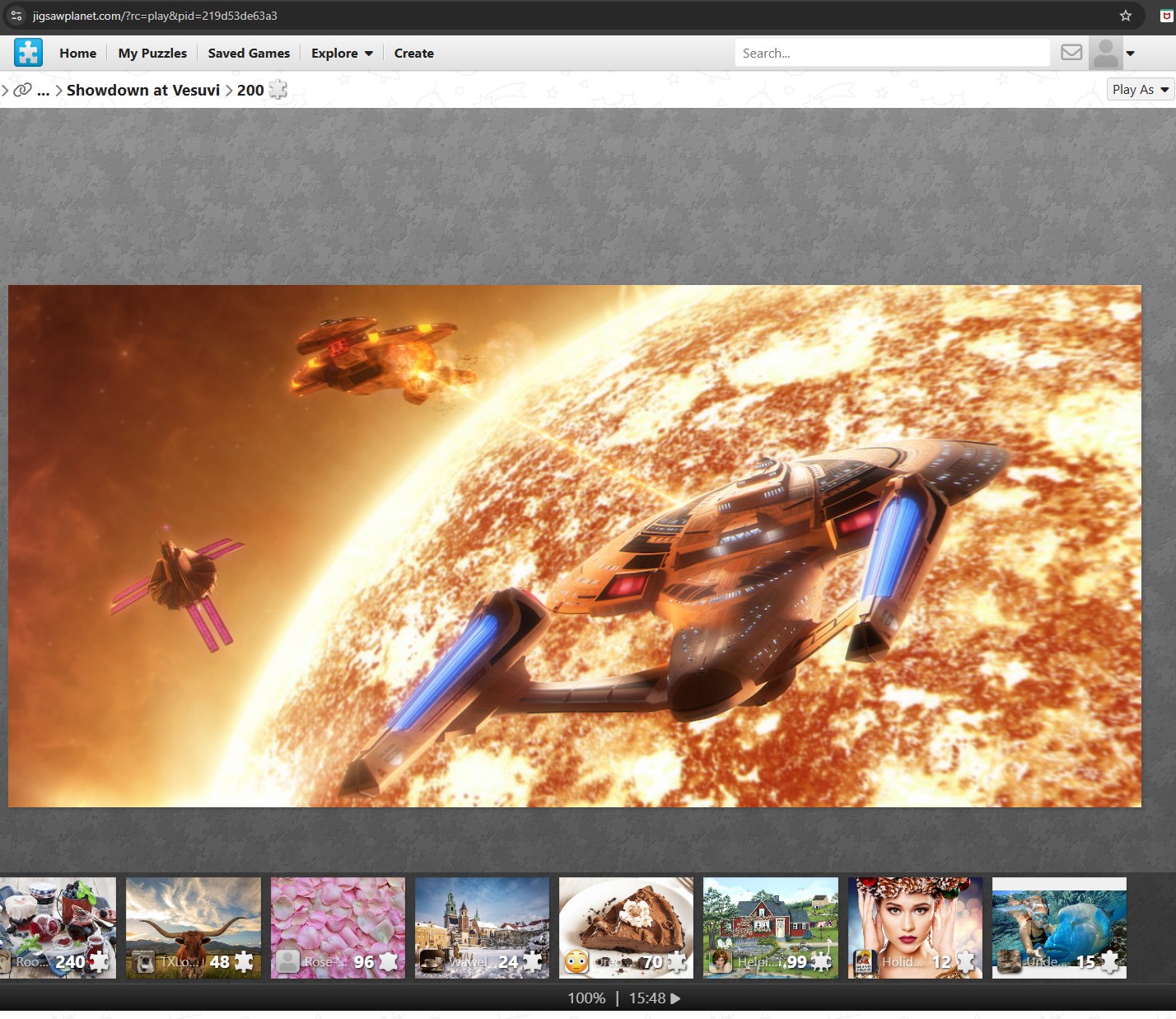Click the puzzle piece icon beside 96
The image size is (1176, 1019).
[388, 962]
